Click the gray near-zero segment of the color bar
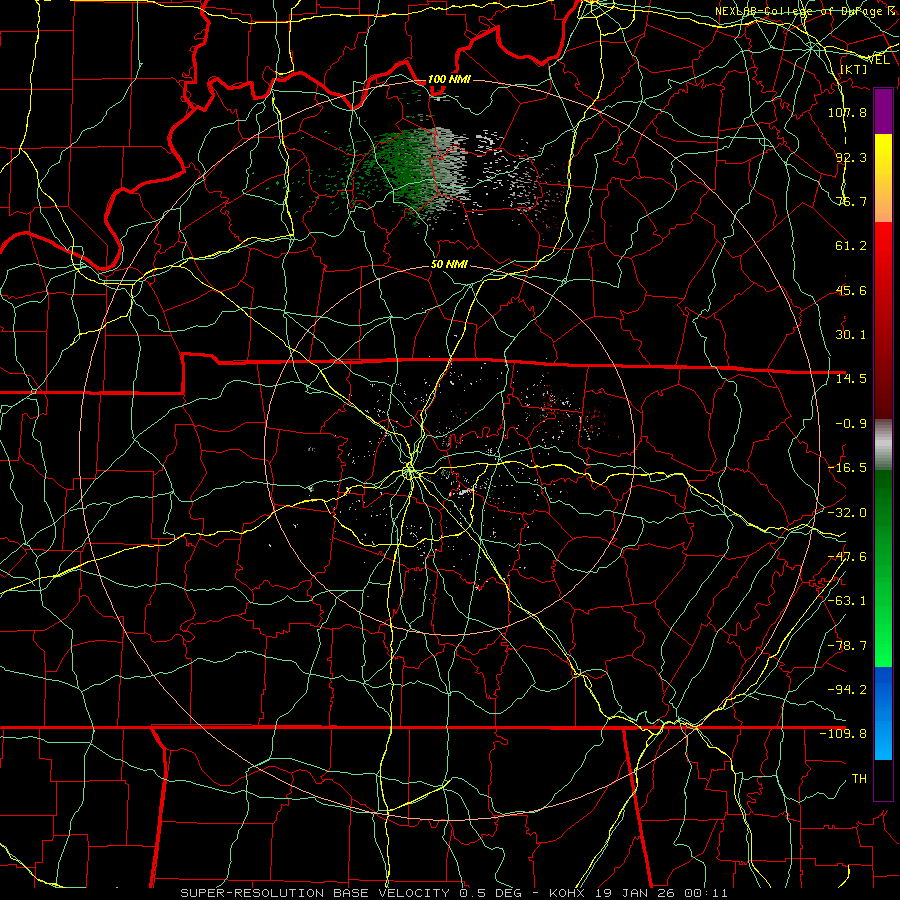This screenshot has height=900, width=900. click(883, 445)
